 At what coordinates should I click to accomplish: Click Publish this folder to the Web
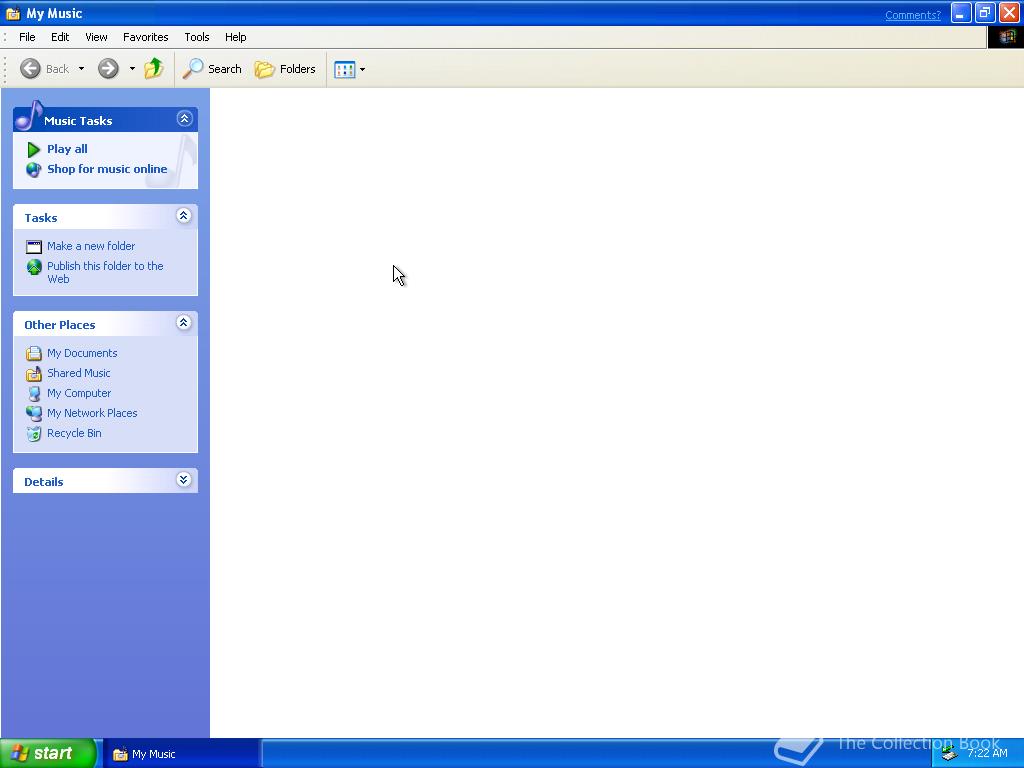point(105,272)
